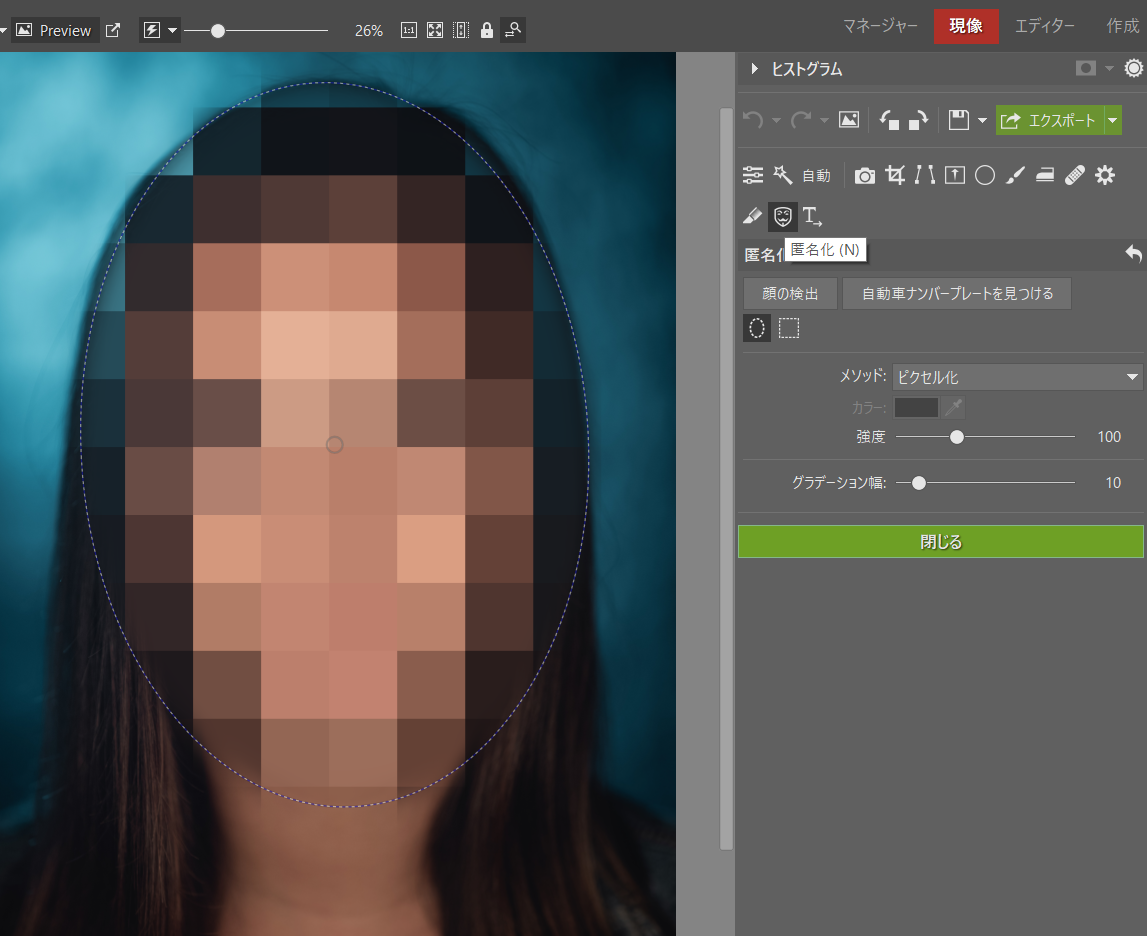
Task: Switch to the 作成 module tab
Action: tap(1123, 26)
